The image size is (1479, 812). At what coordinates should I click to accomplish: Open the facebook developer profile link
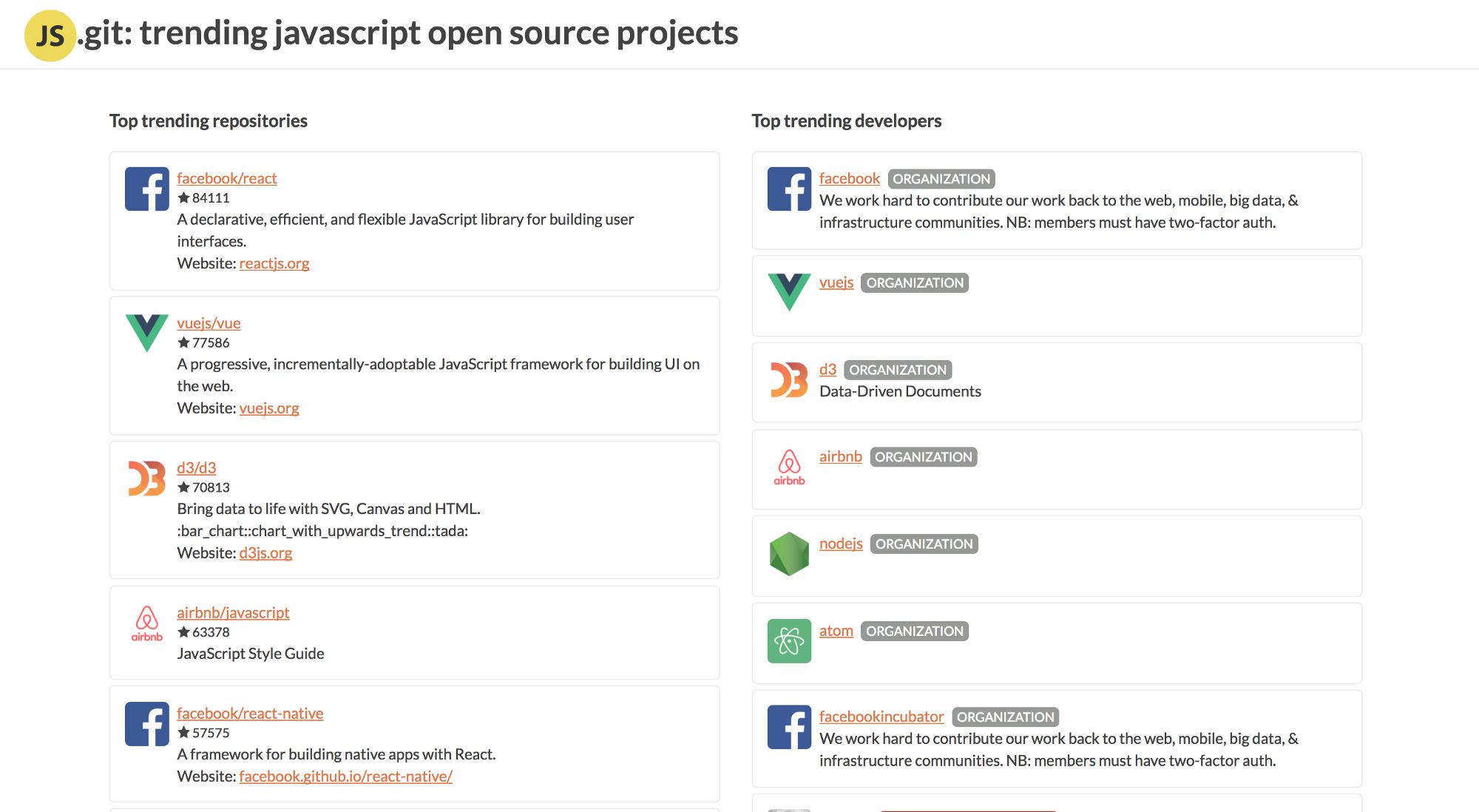(850, 178)
